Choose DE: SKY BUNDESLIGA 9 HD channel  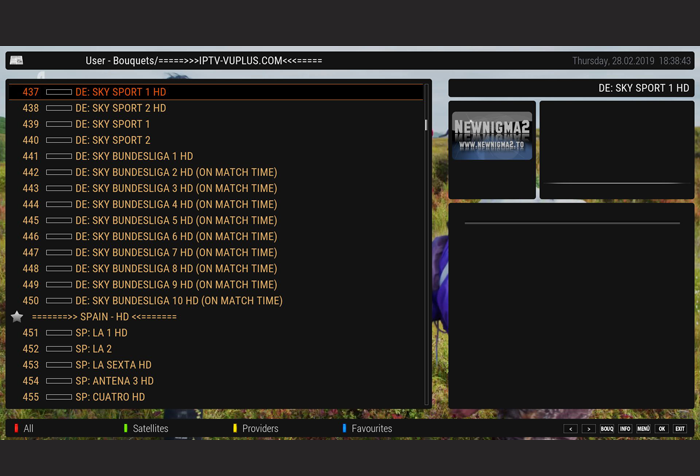[x=216, y=285]
